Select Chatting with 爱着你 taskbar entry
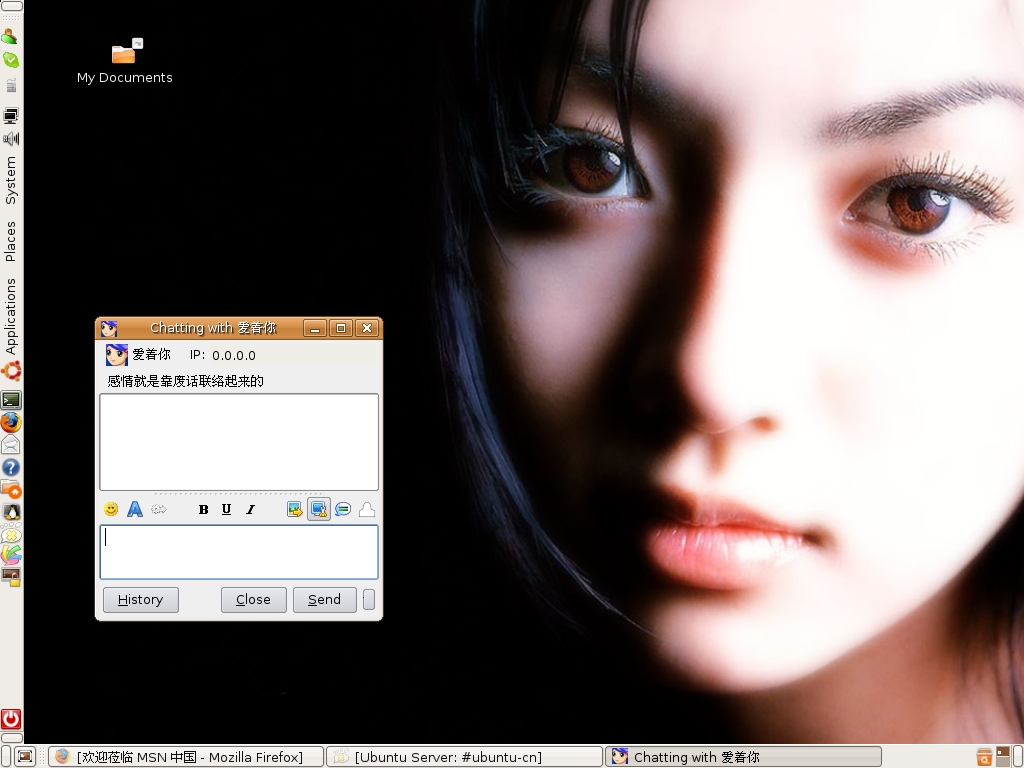The image size is (1024, 768). point(743,757)
